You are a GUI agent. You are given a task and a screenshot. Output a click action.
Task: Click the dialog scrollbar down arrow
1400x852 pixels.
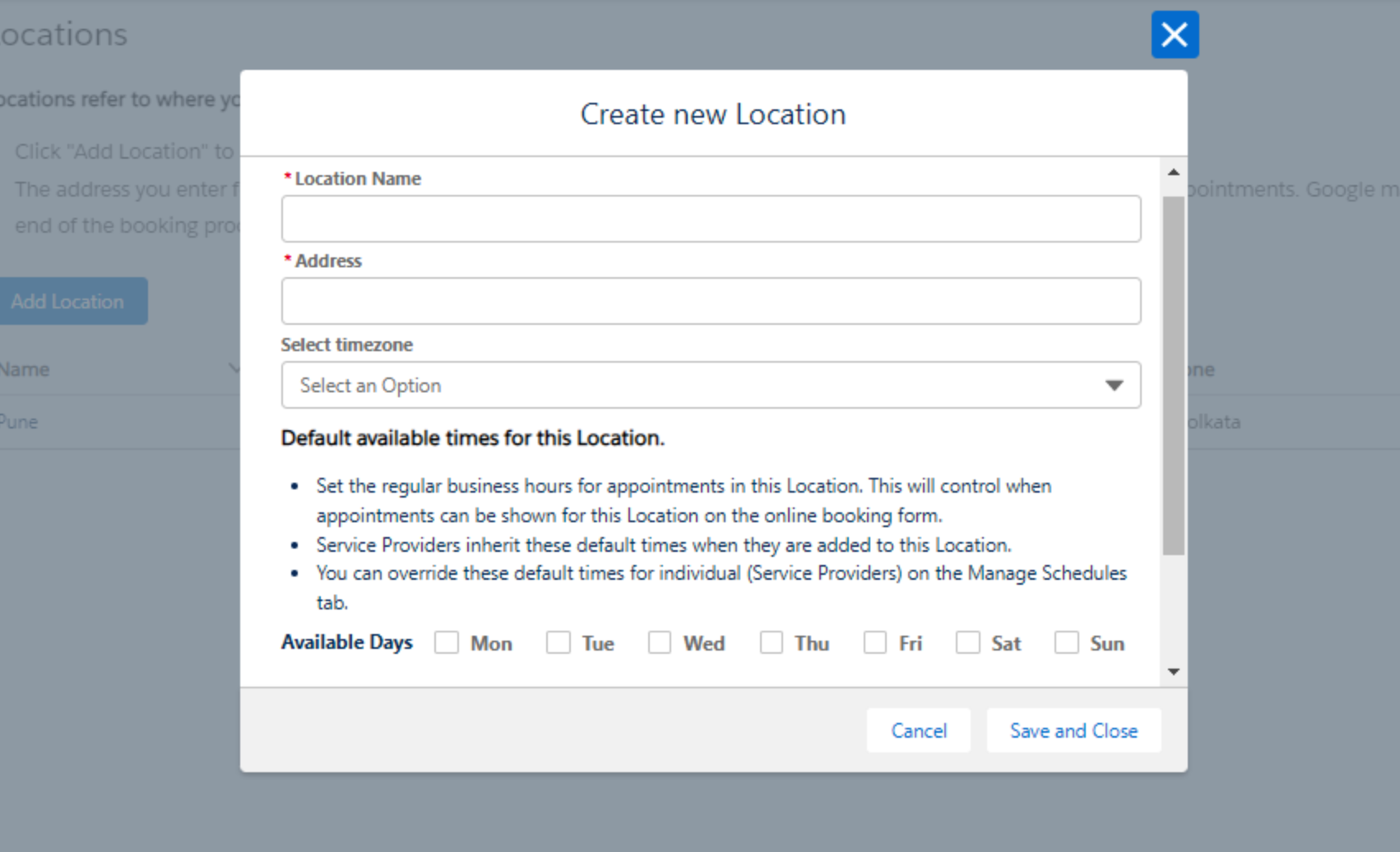pyautogui.click(x=1174, y=672)
